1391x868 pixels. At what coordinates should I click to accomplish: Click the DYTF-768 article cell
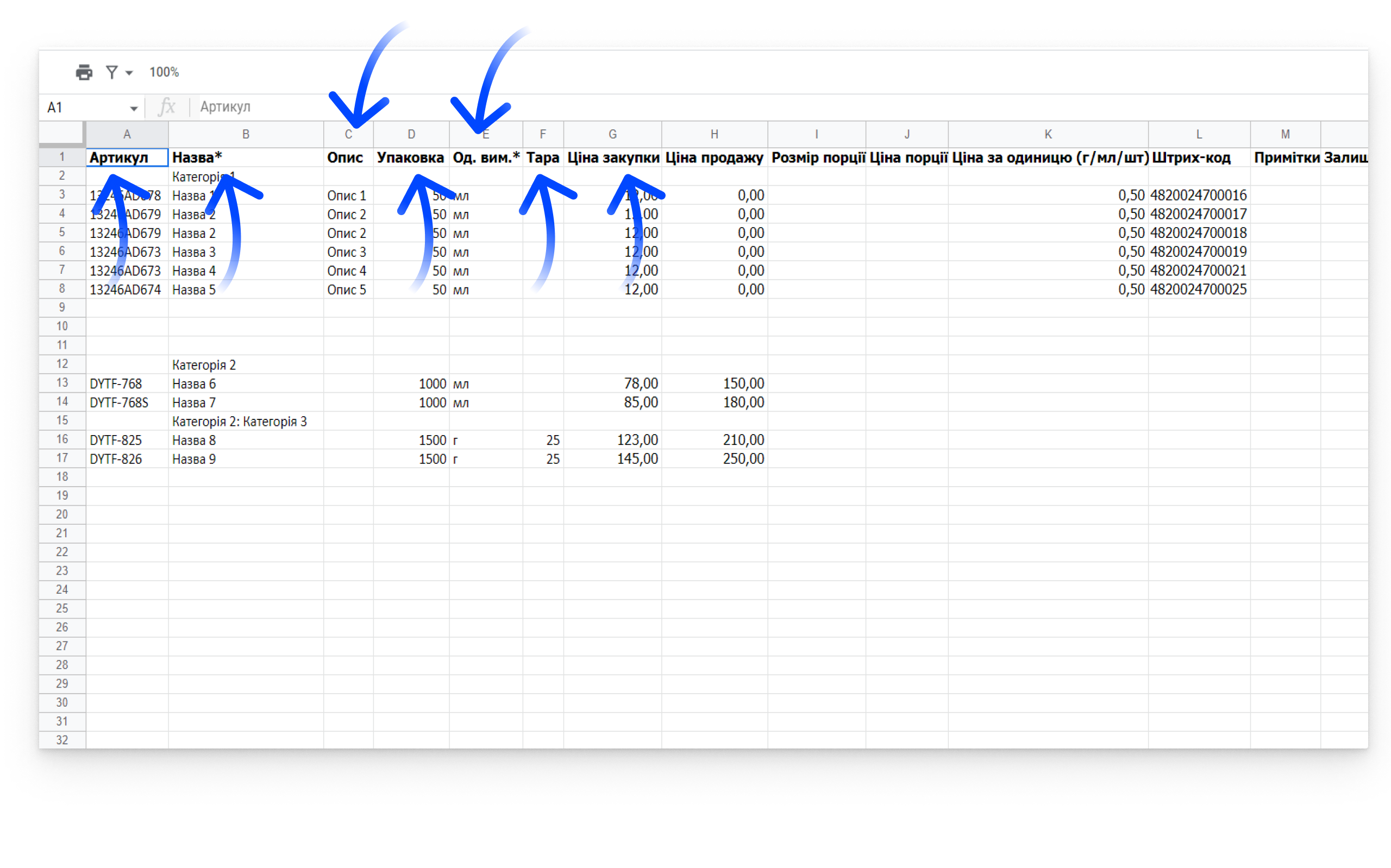pos(127,383)
